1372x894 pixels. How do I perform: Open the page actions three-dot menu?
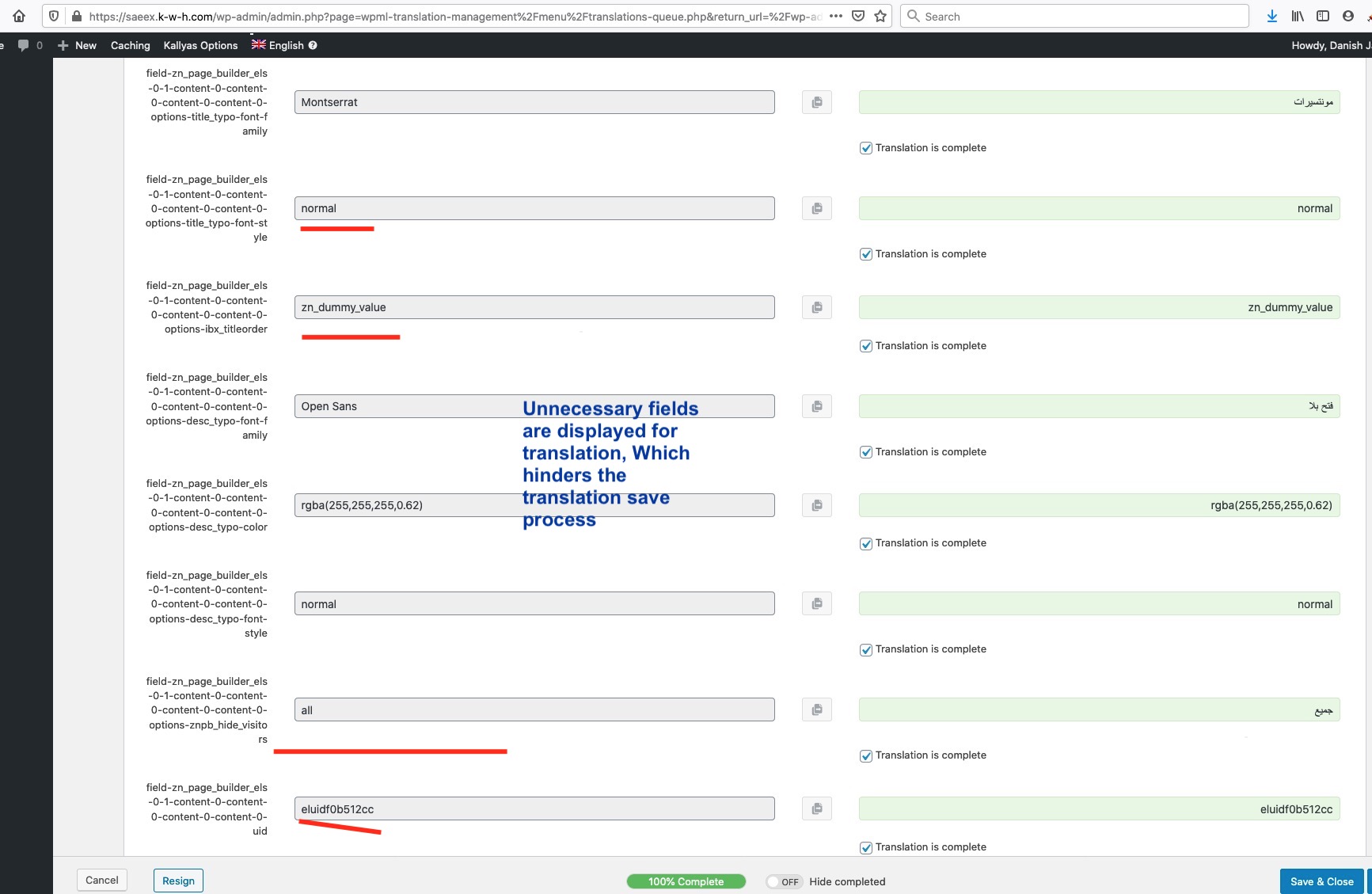(x=836, y=16)
